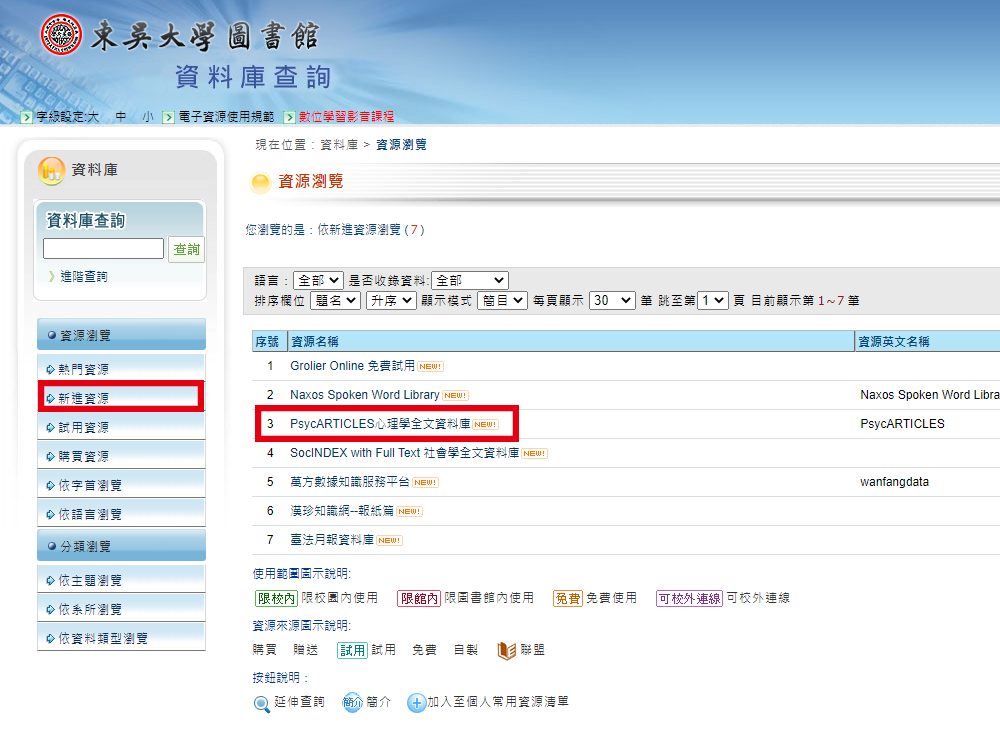Click the 資源瀏覽 sidebar section header
The image size is (1000, 739).
121,335
